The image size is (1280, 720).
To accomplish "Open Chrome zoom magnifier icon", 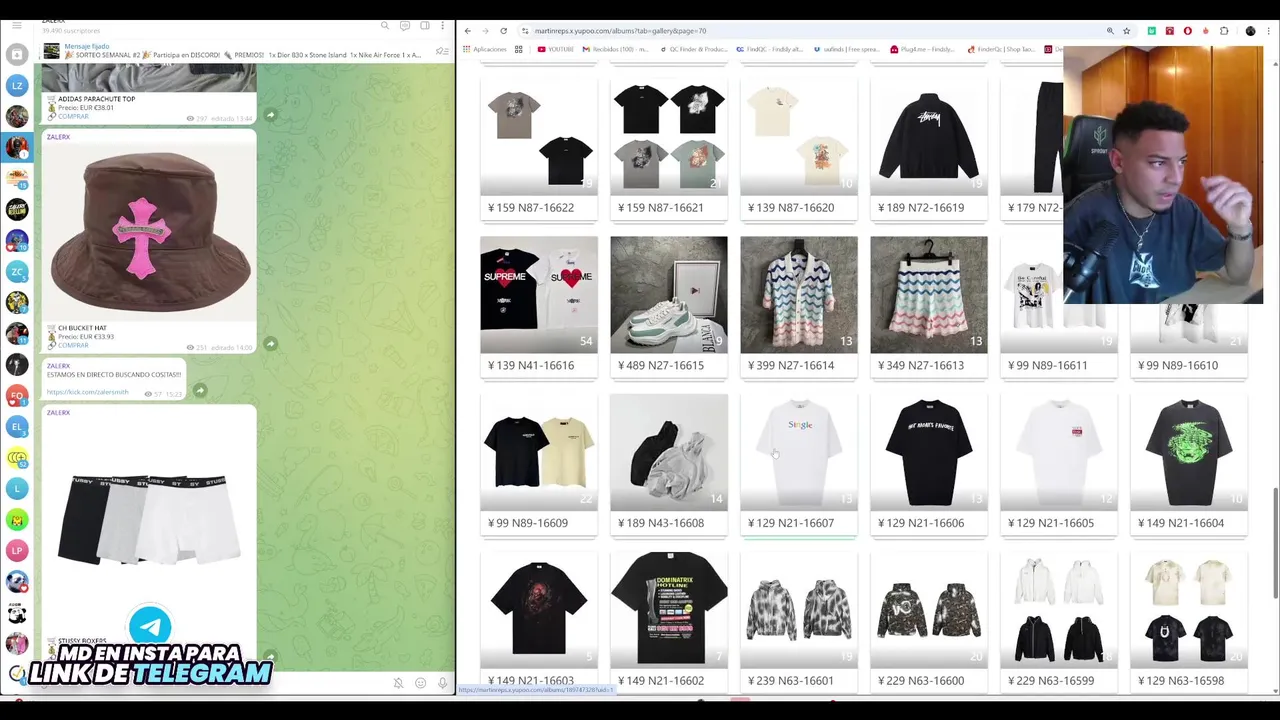I will [x=1110, y=31].
